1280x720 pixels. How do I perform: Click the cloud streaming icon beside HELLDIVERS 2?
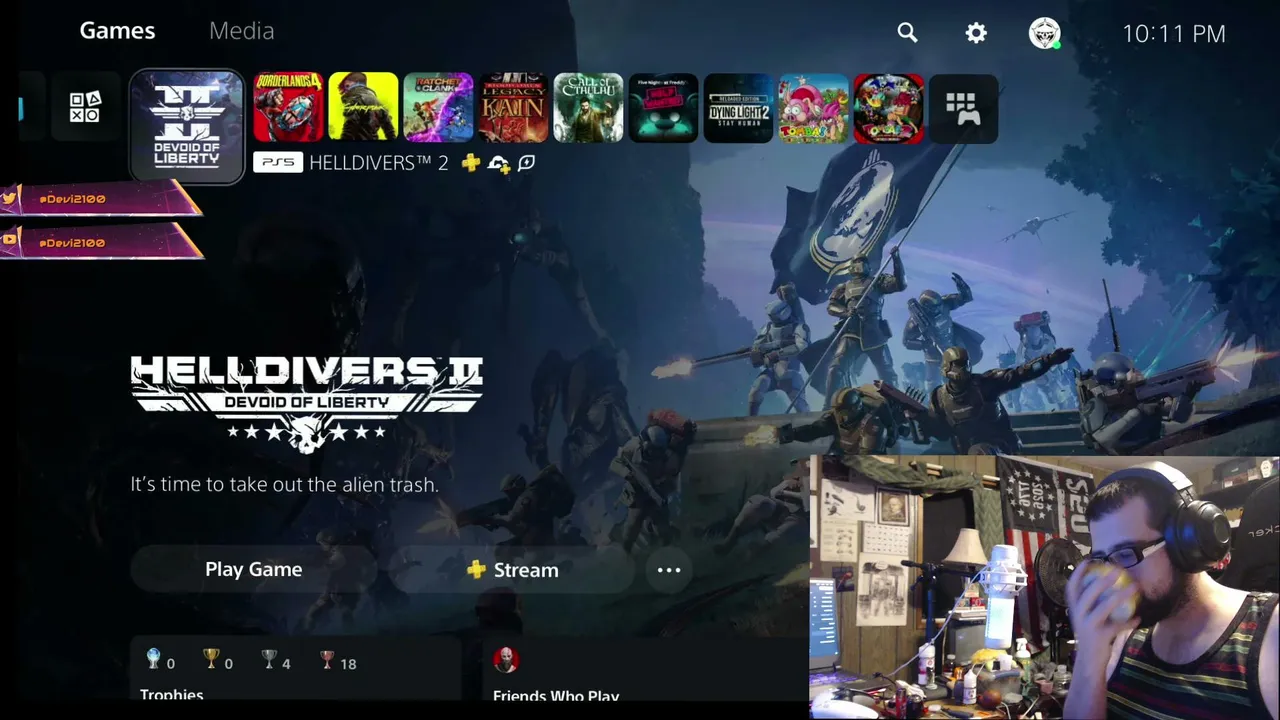coord(498,163)
